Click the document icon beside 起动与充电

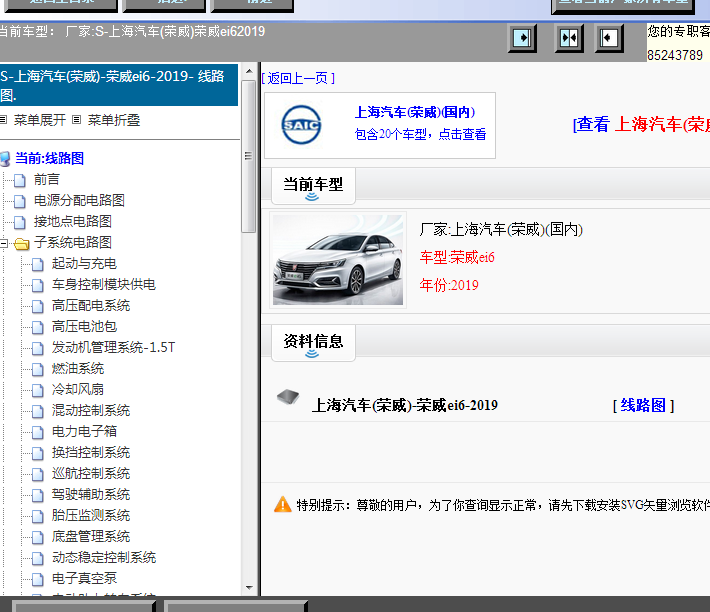click(x=38, y=264)
